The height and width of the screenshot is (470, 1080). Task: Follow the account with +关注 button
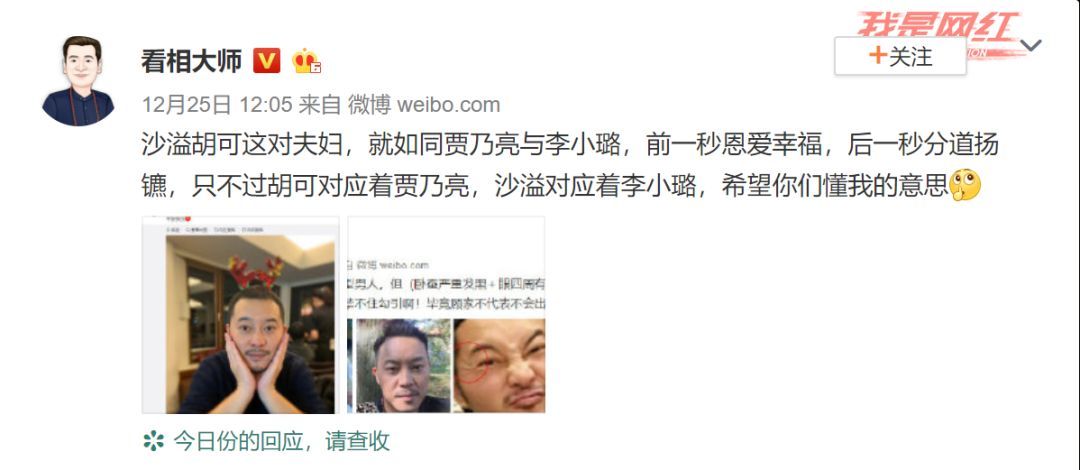click(x=900, y=56)
